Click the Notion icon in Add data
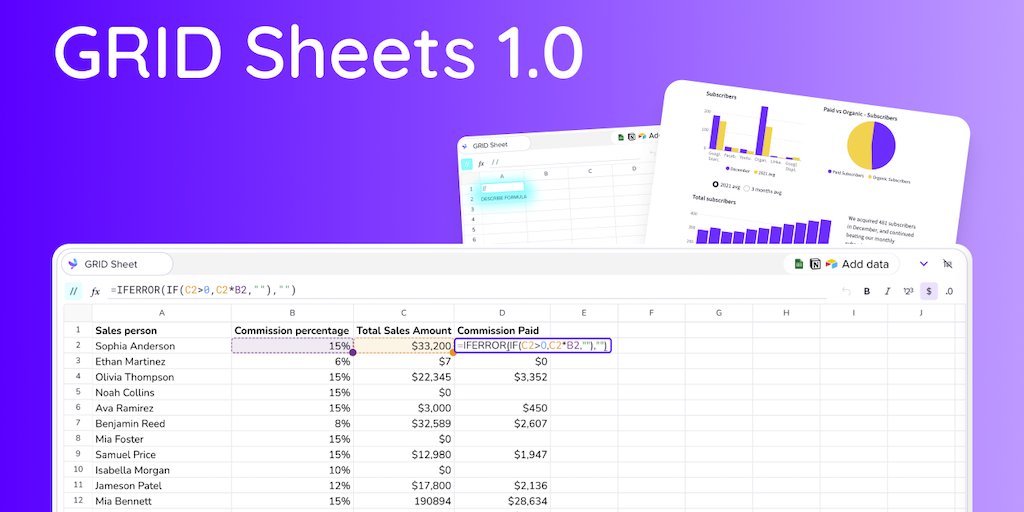 click(x=815, y=264)
